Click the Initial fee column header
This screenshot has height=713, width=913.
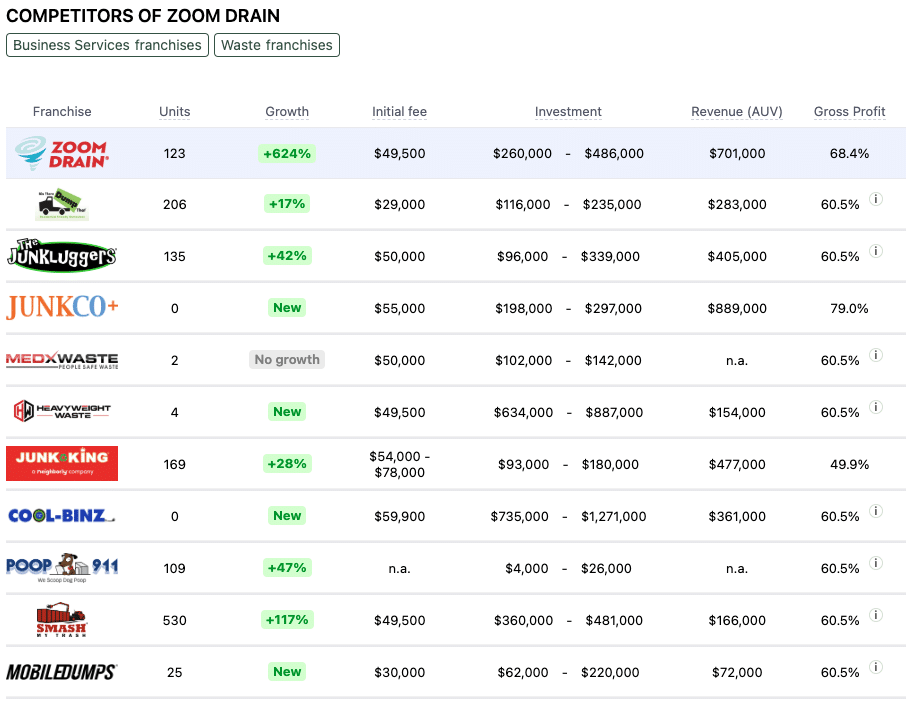(399, 111)
